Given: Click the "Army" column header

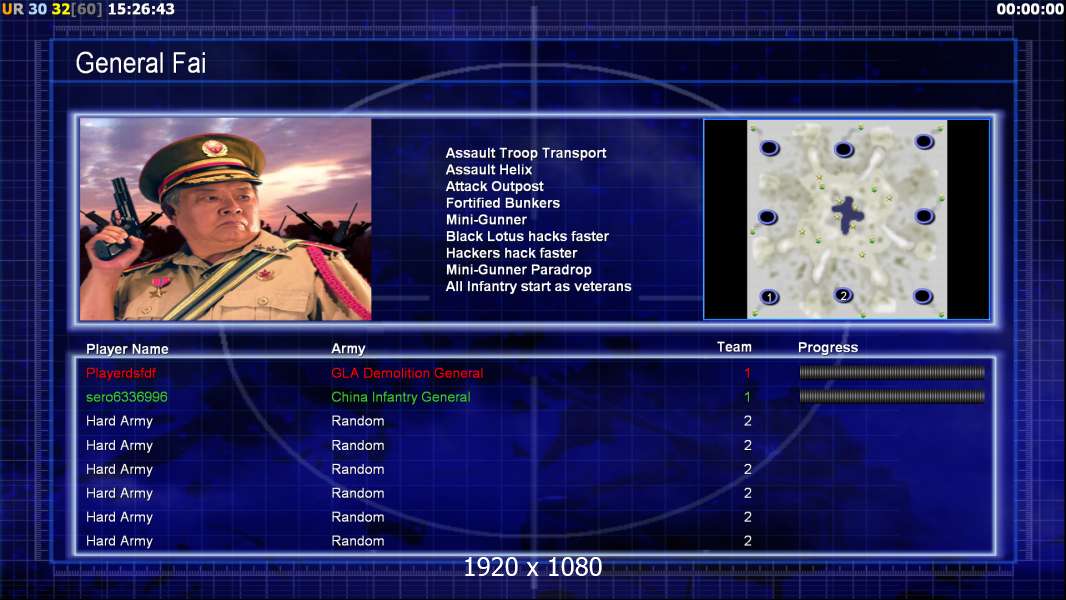Looking at the screenshot, I should point(348,349).
